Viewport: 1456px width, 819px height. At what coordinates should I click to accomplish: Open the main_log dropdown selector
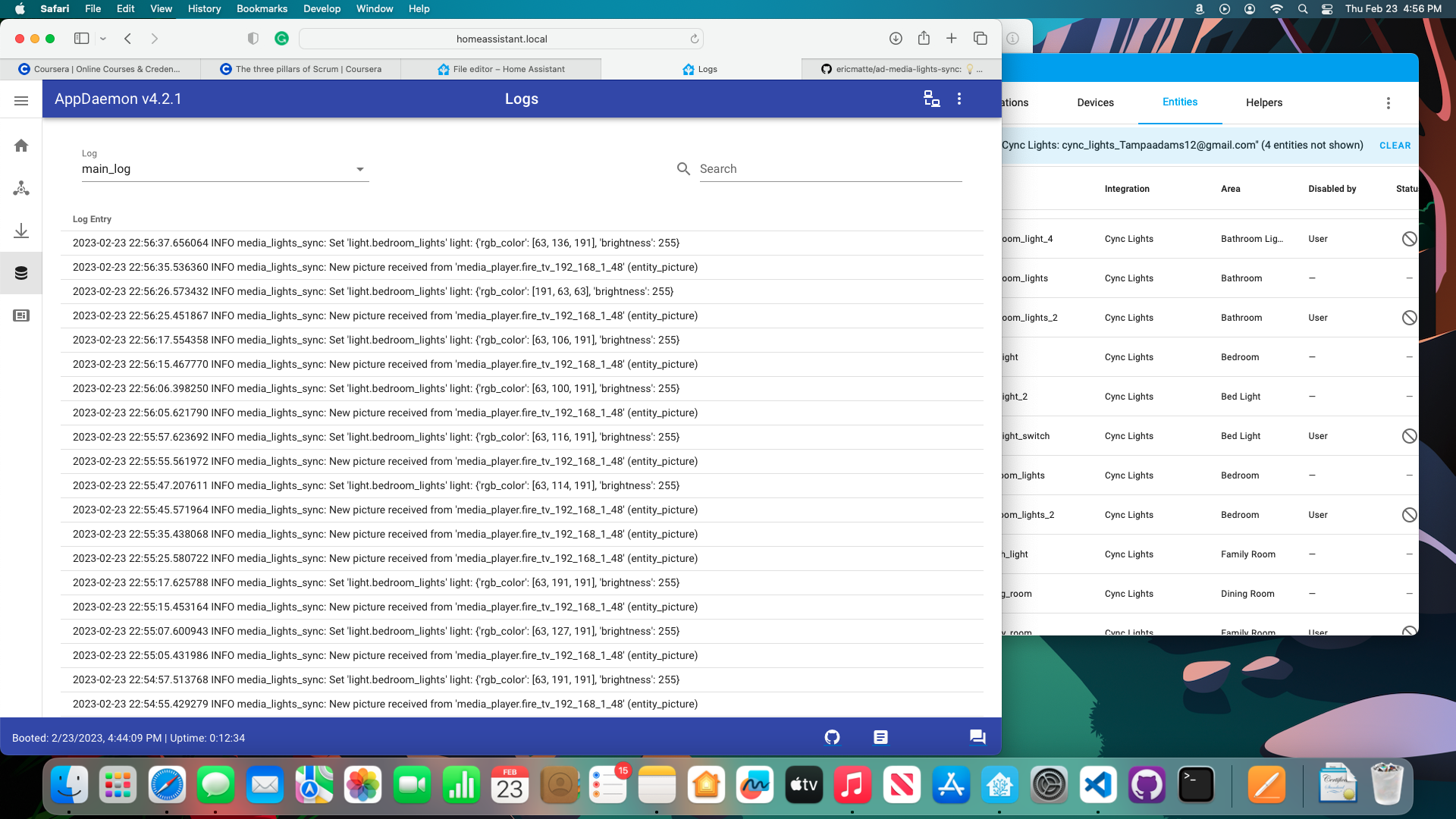(360, 169)
